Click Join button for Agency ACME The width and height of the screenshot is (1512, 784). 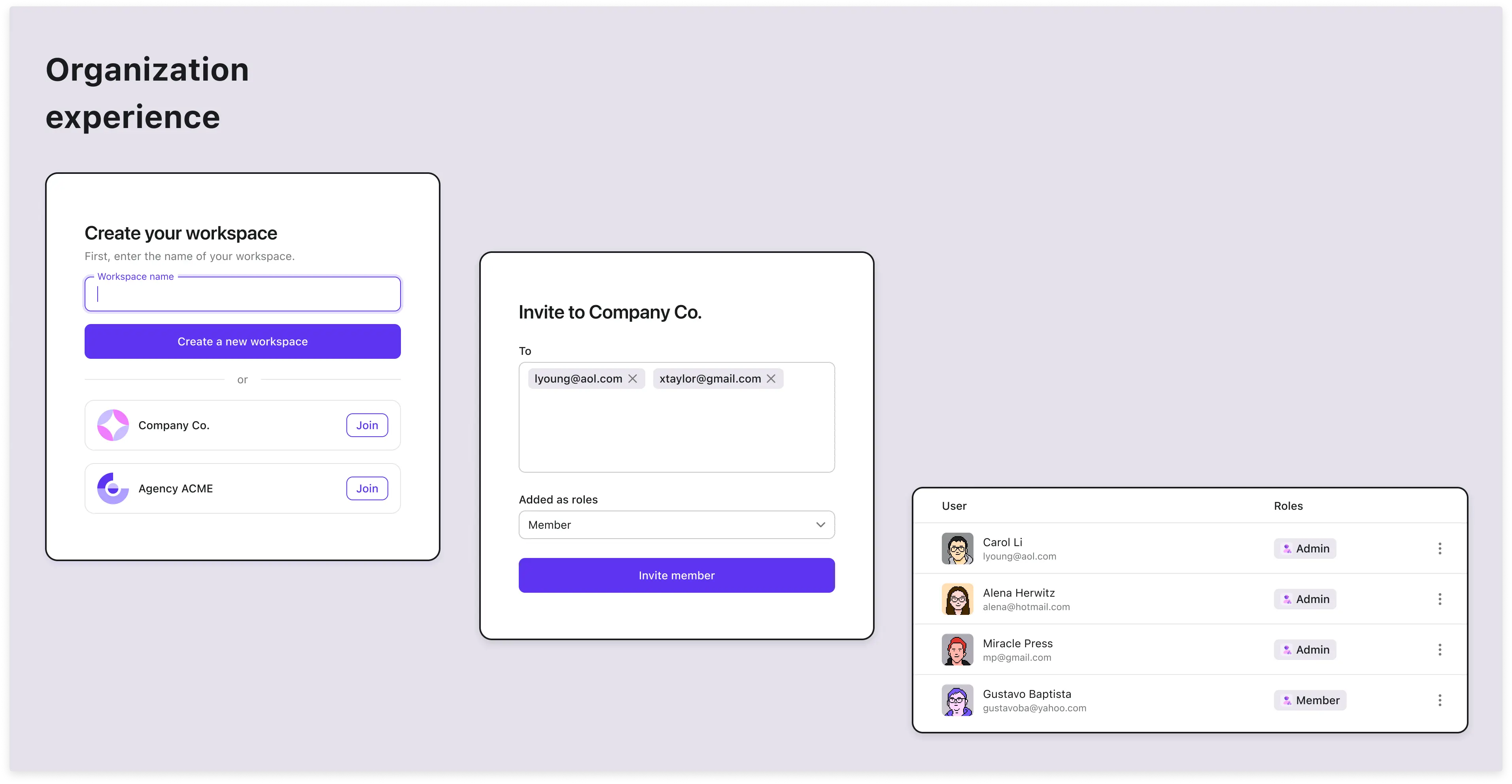tap(367, 488)
